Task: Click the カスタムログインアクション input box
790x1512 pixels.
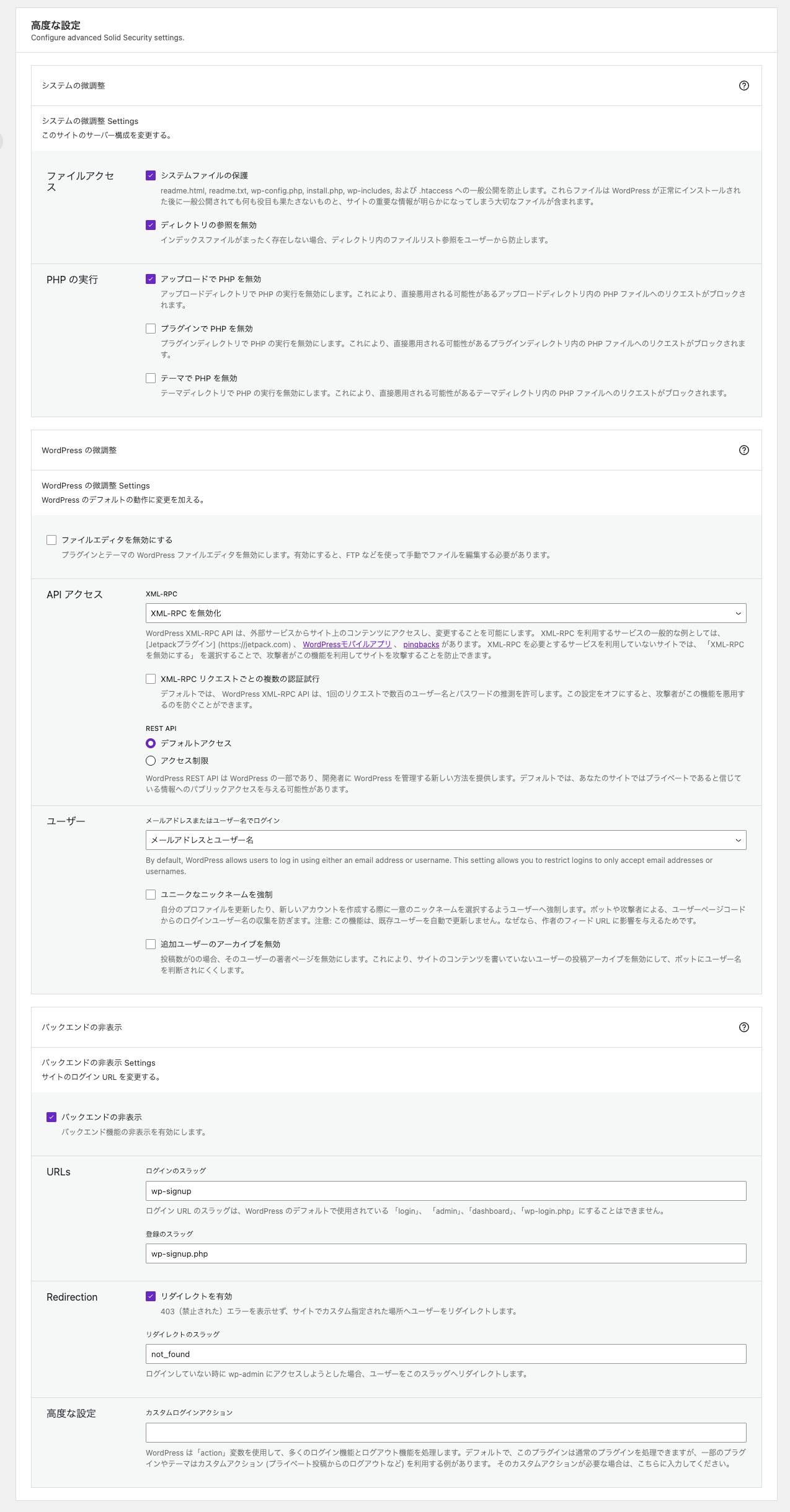Action: pyautogui.click(x=445, y=1433)
